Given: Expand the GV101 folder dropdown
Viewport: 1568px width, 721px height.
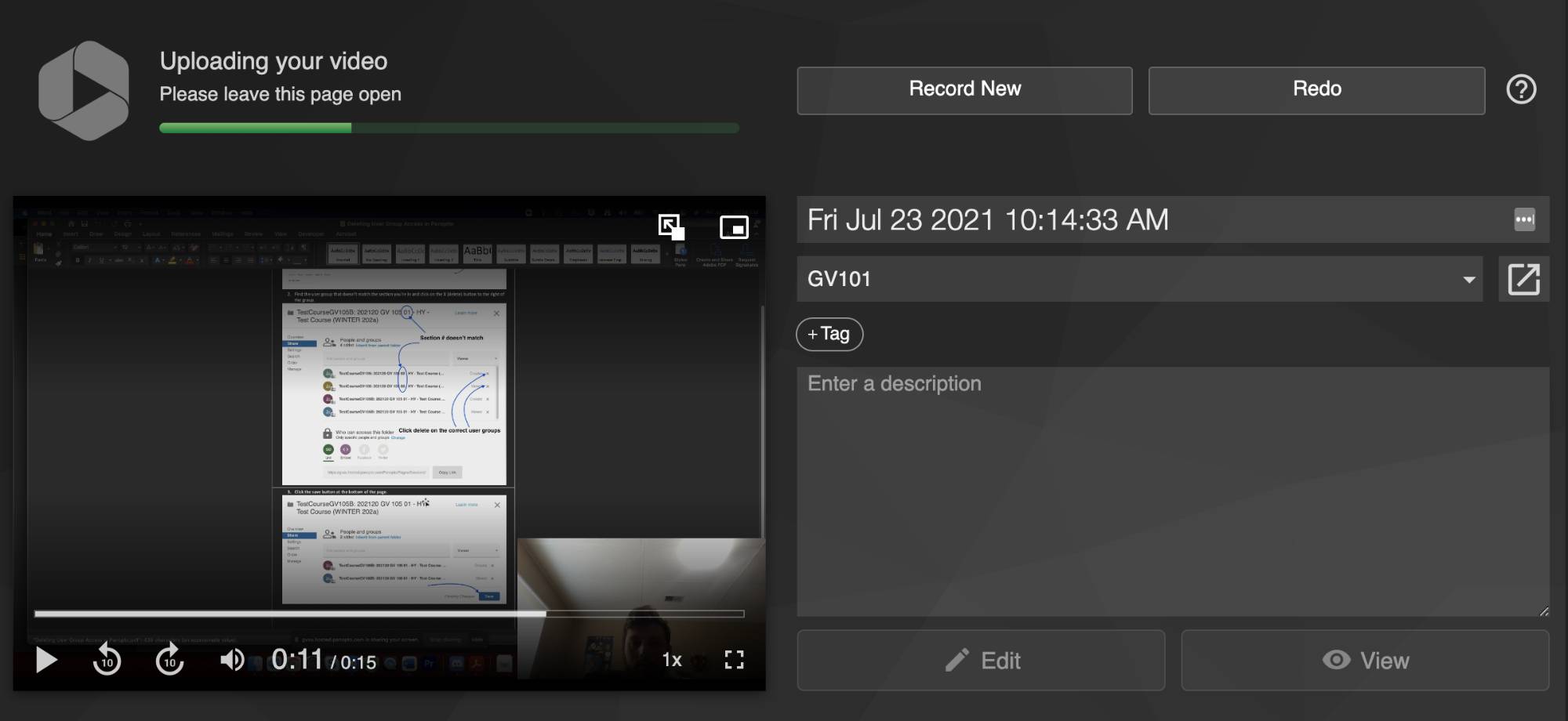Looking at the screenshot, I should pyautogui.click(x=1468, y=280).
